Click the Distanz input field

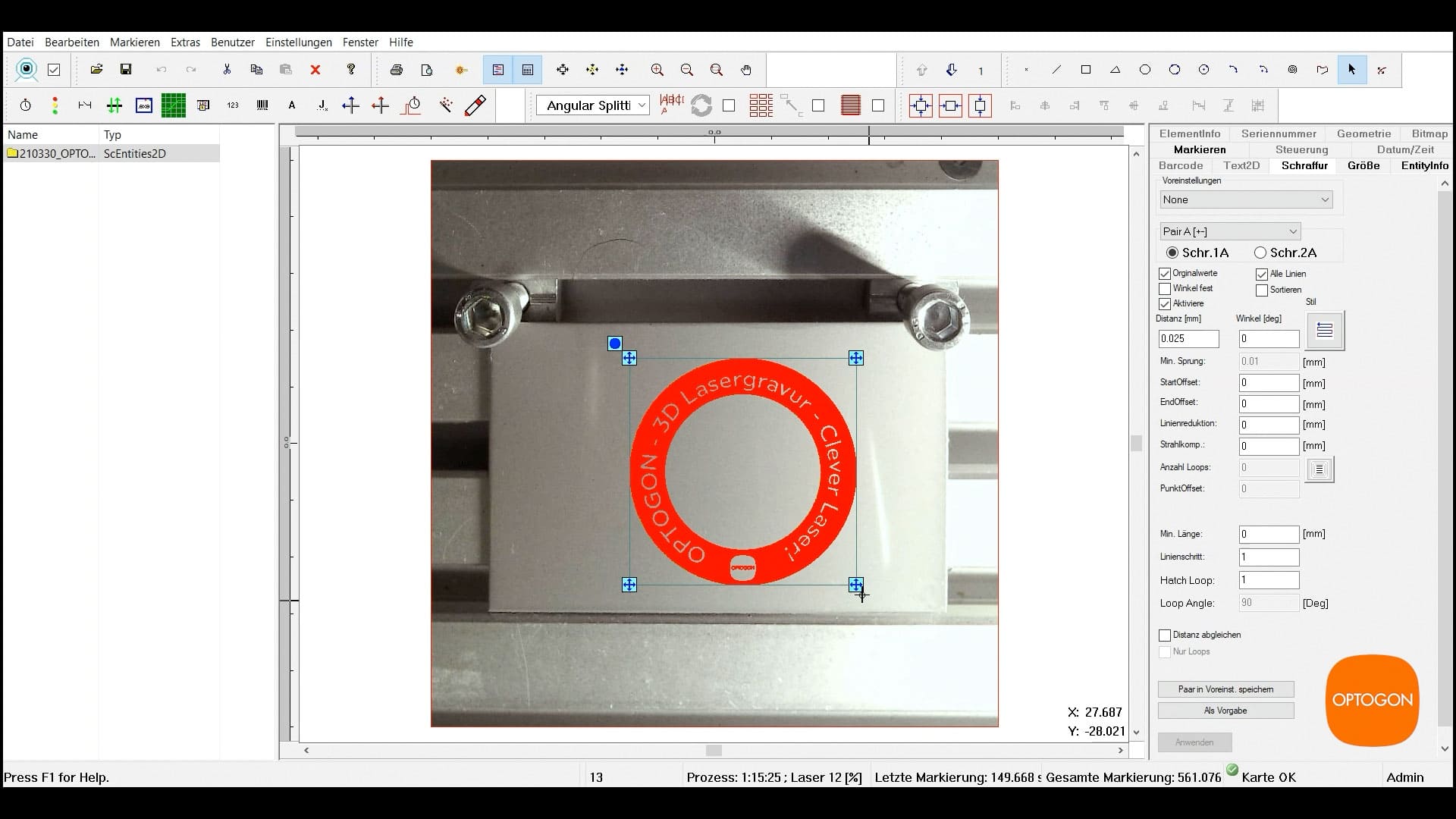click(x=1188, y=339)
